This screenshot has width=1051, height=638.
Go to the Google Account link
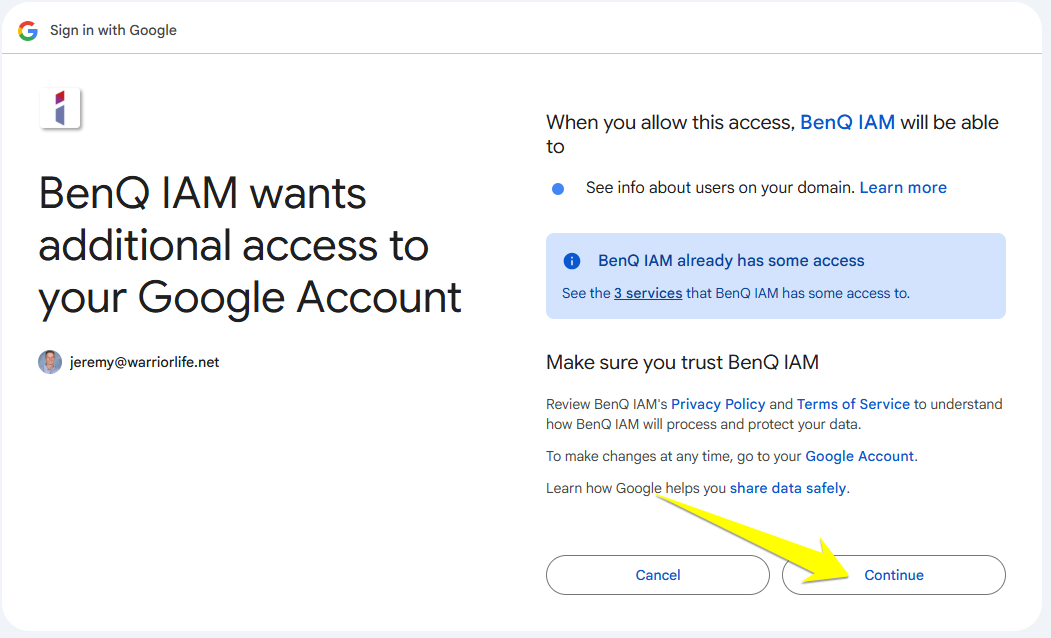click(x=859, y=456)
